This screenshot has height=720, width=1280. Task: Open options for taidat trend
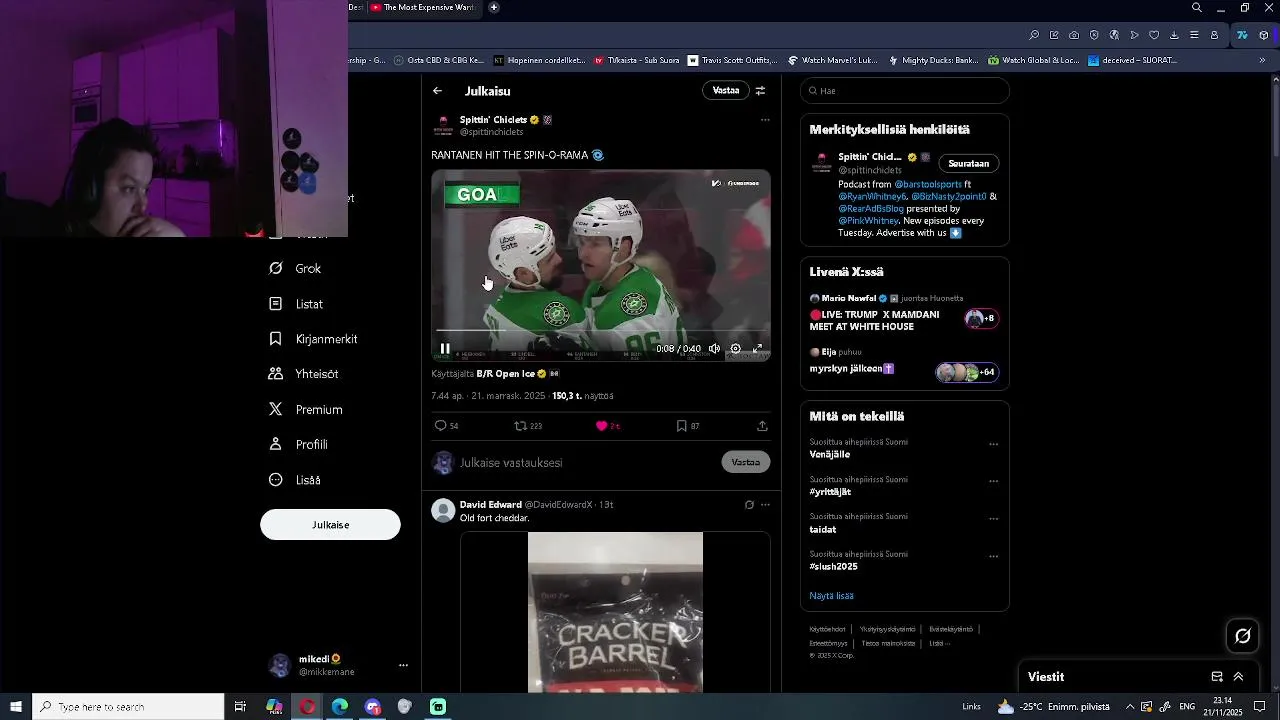pos(993,519)
